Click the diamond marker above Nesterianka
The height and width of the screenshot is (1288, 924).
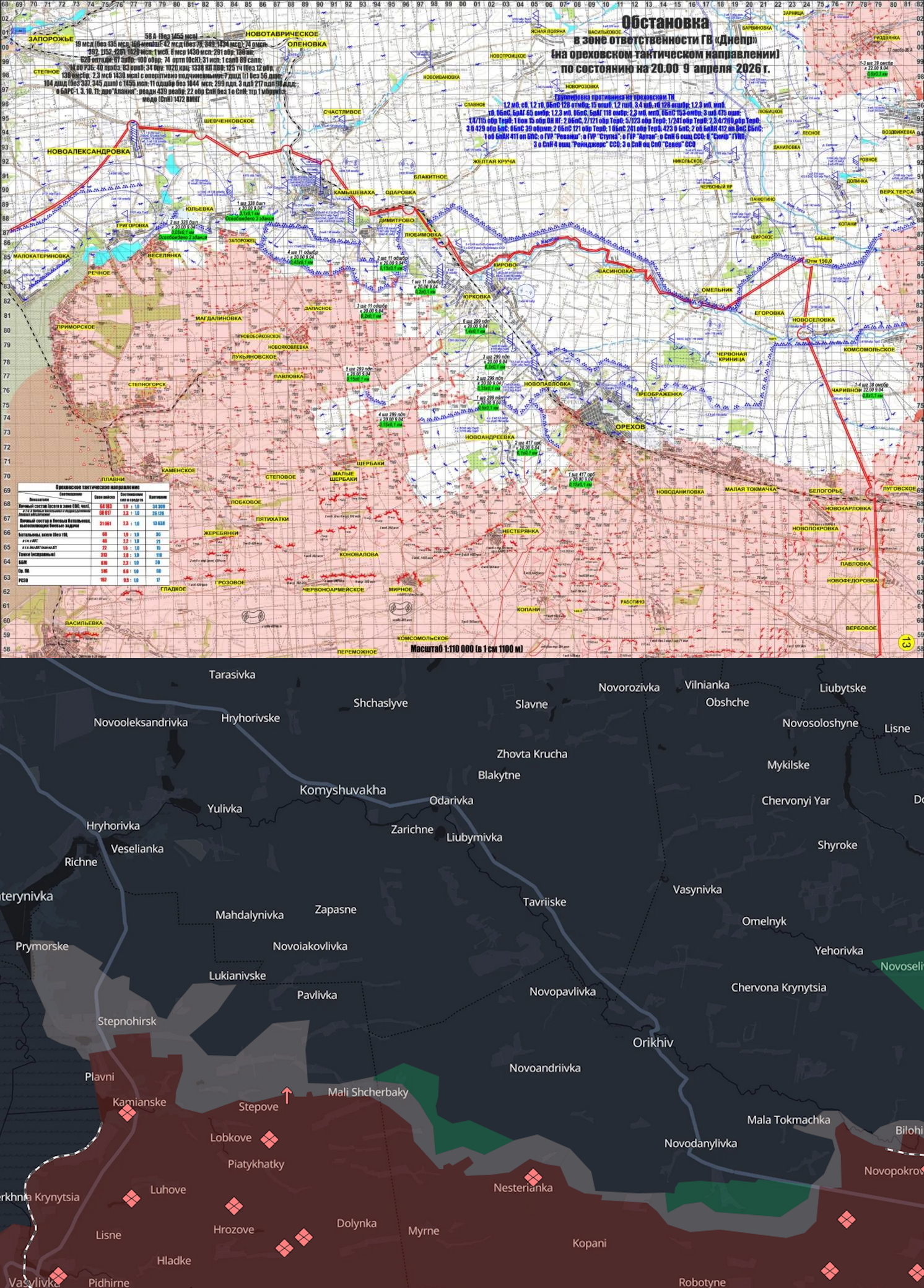coord(533,1177)
